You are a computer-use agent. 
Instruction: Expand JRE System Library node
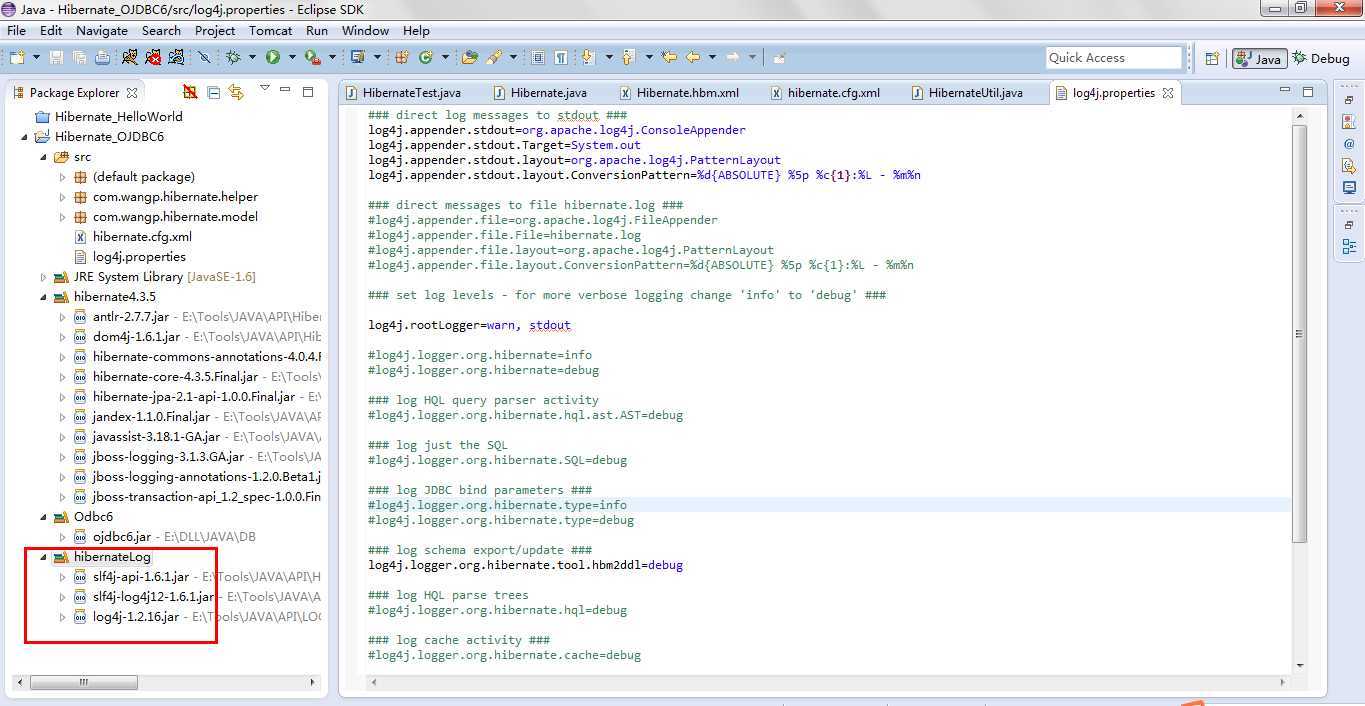click(x=43, y=277)
